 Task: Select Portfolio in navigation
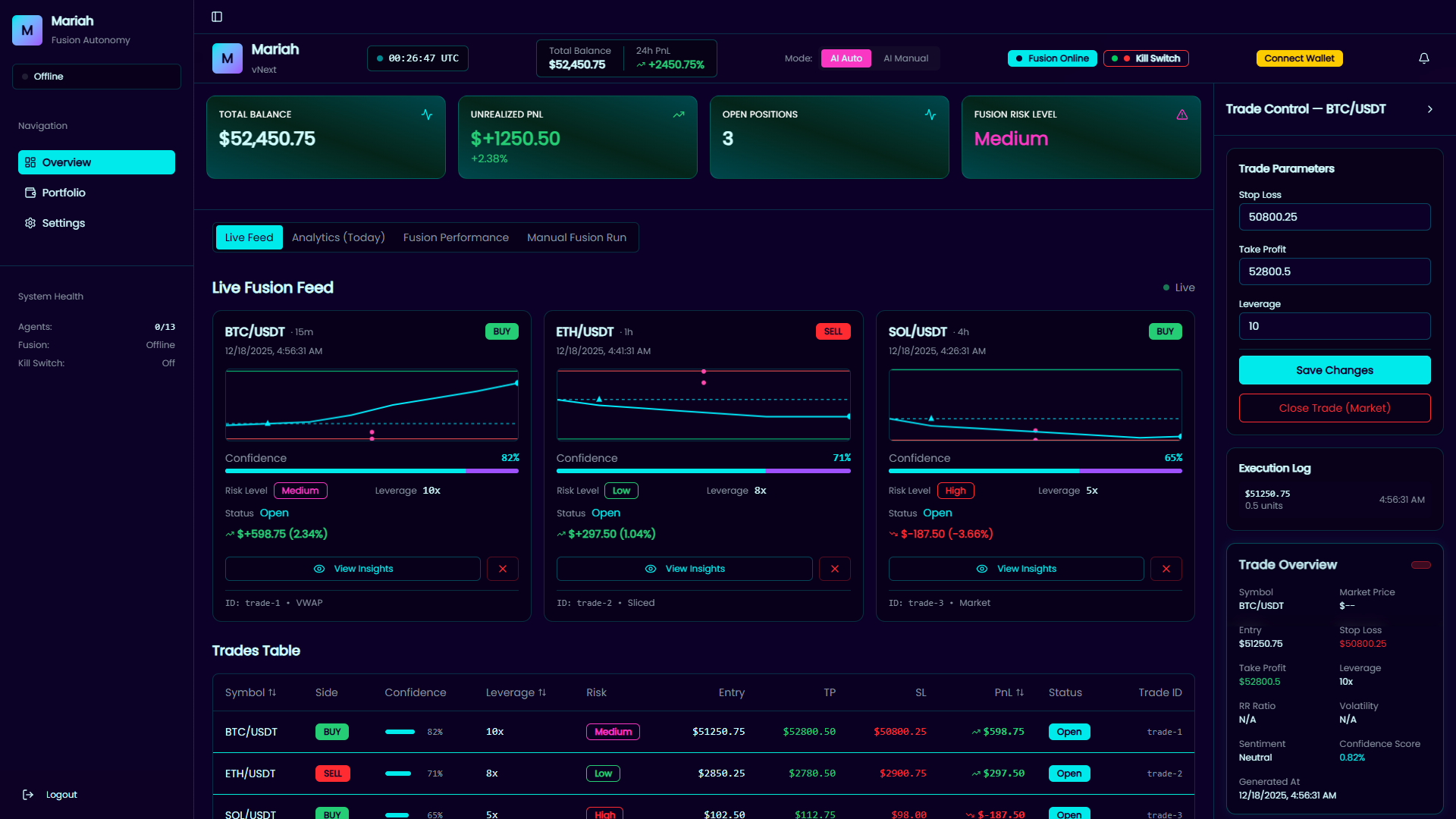click(64, 193)
